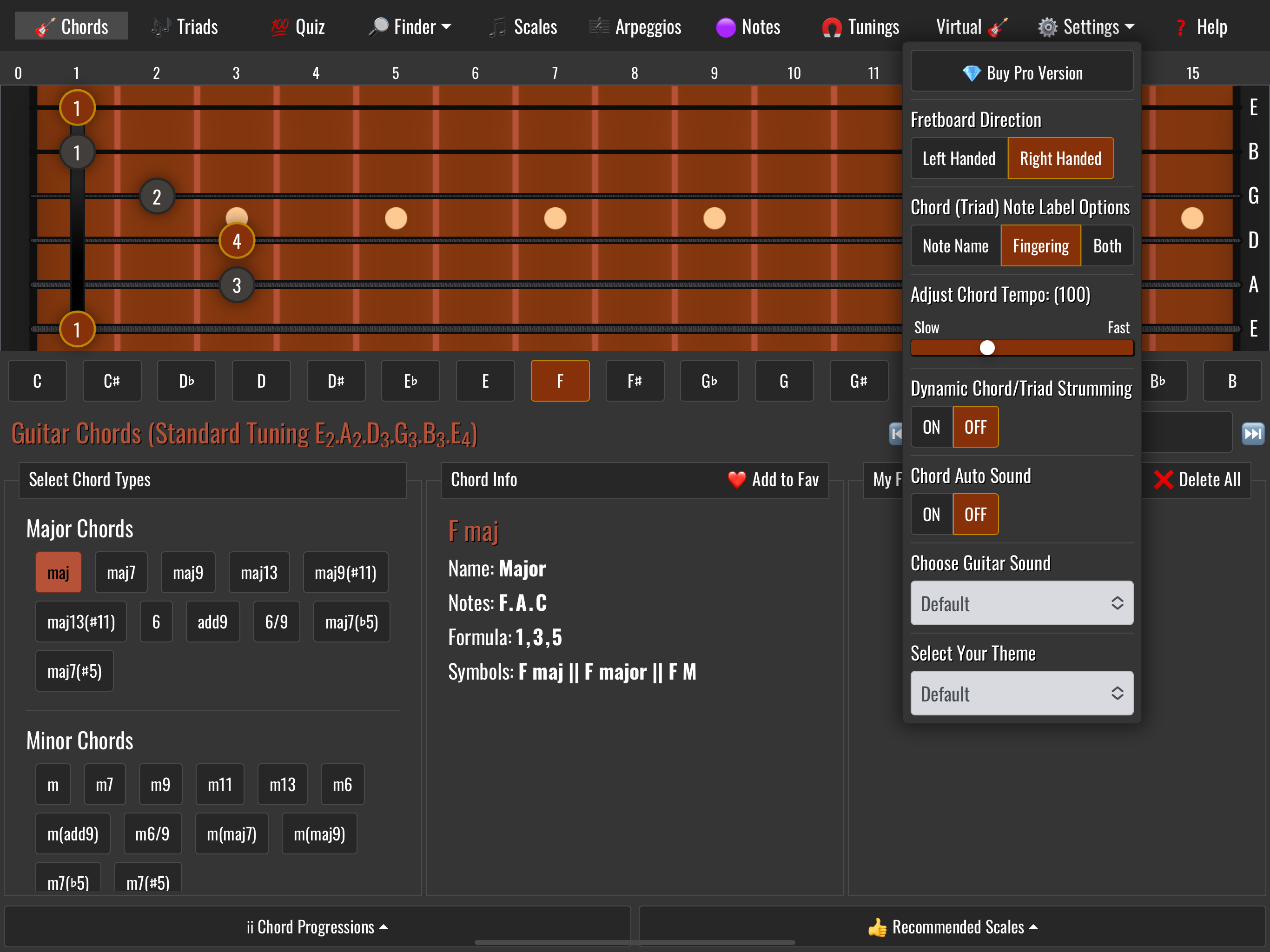Expand Chord Progressions panel
Screen dimensions: 1270x952
click(317, 927)
